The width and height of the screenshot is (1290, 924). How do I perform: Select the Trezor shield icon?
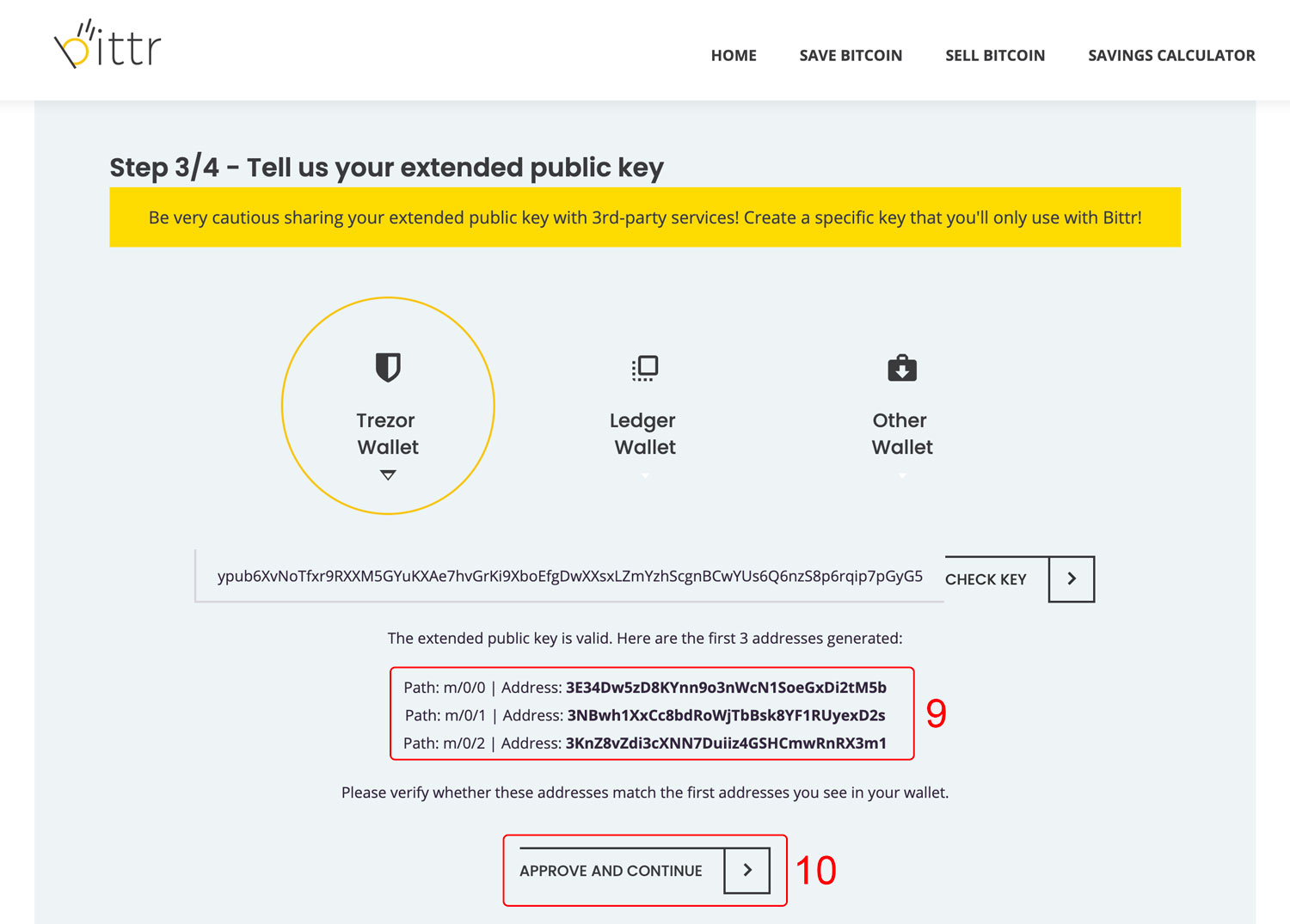388,367
